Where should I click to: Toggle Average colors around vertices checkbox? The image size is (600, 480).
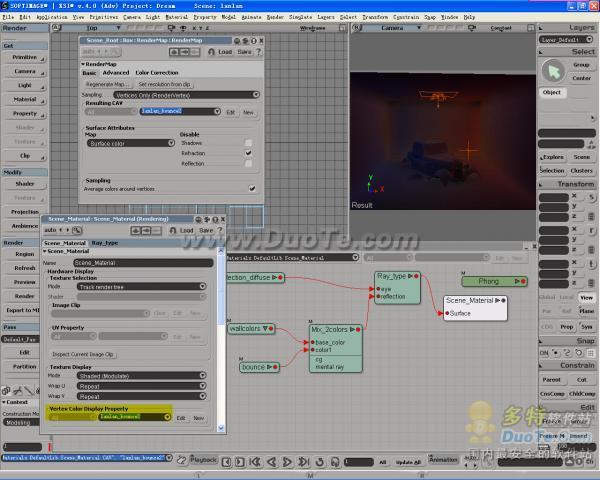pos(252,188)
